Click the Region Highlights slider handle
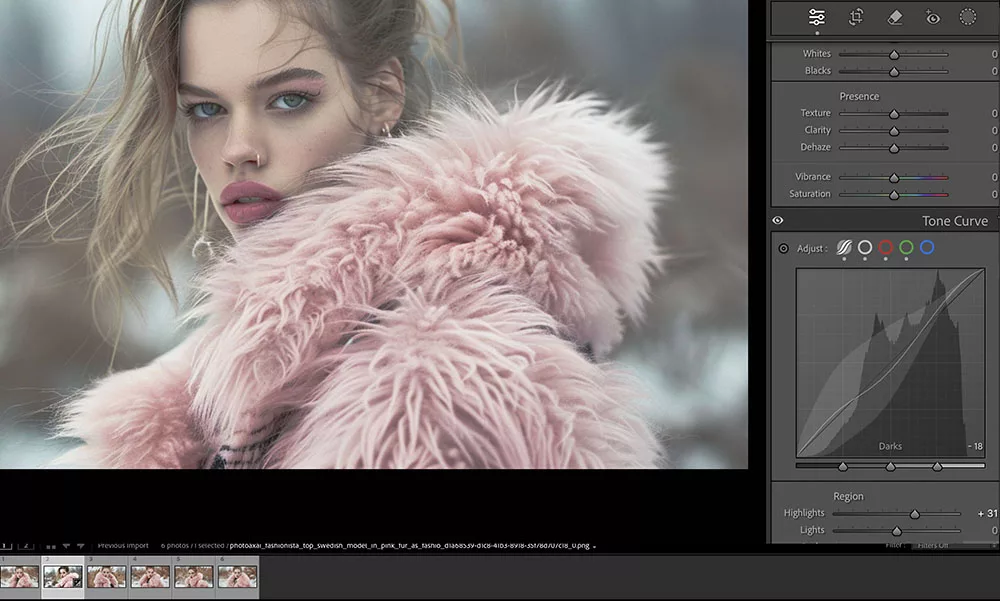 tap(915, 514)
